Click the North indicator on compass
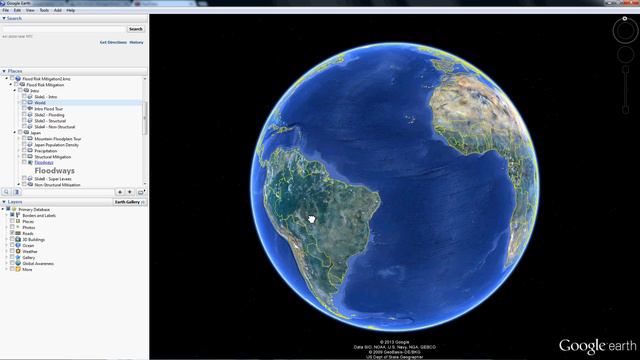The width and height of the screenshot is (640, 360). pos(624,19)
